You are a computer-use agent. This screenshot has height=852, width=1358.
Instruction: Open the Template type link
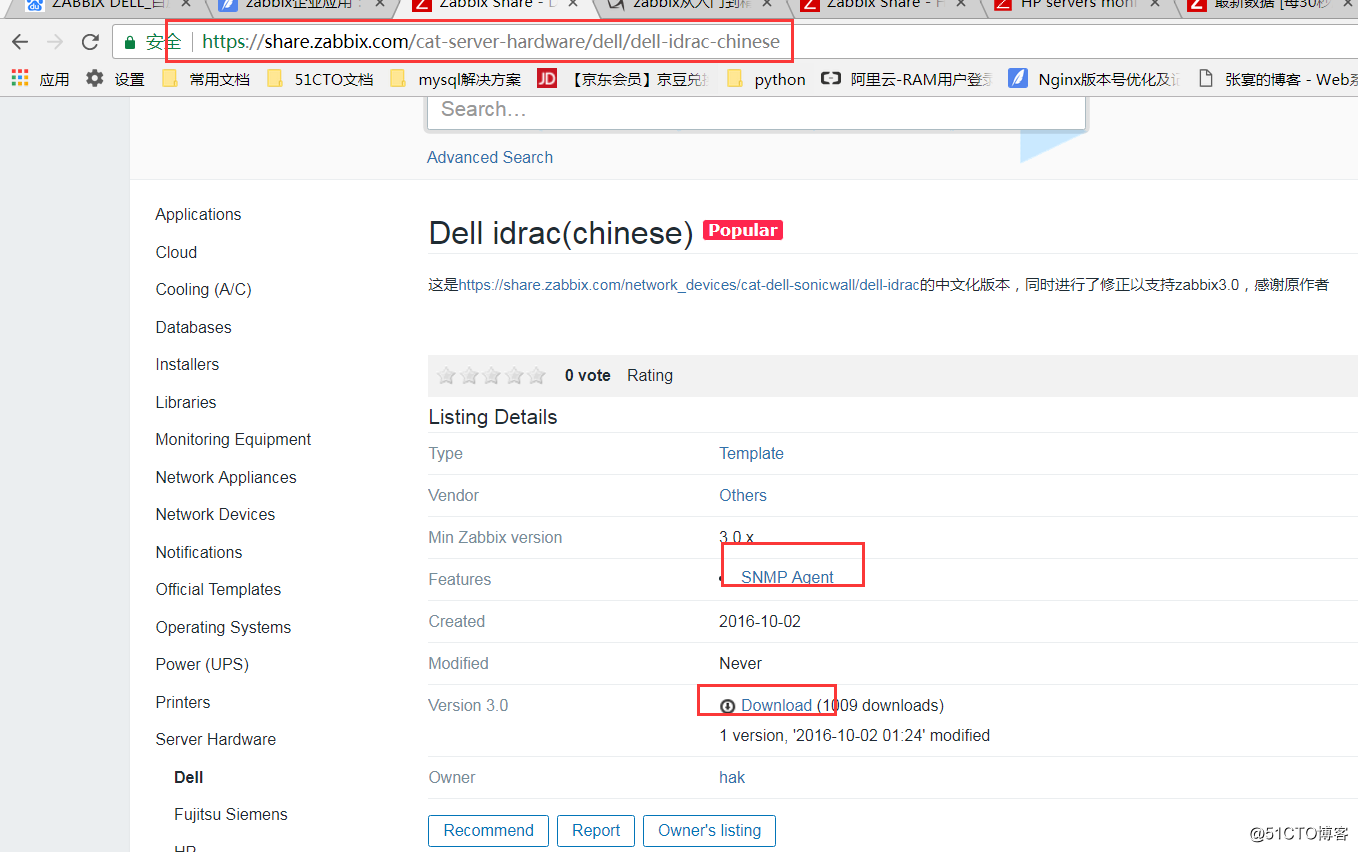click(x=751, y=453)
